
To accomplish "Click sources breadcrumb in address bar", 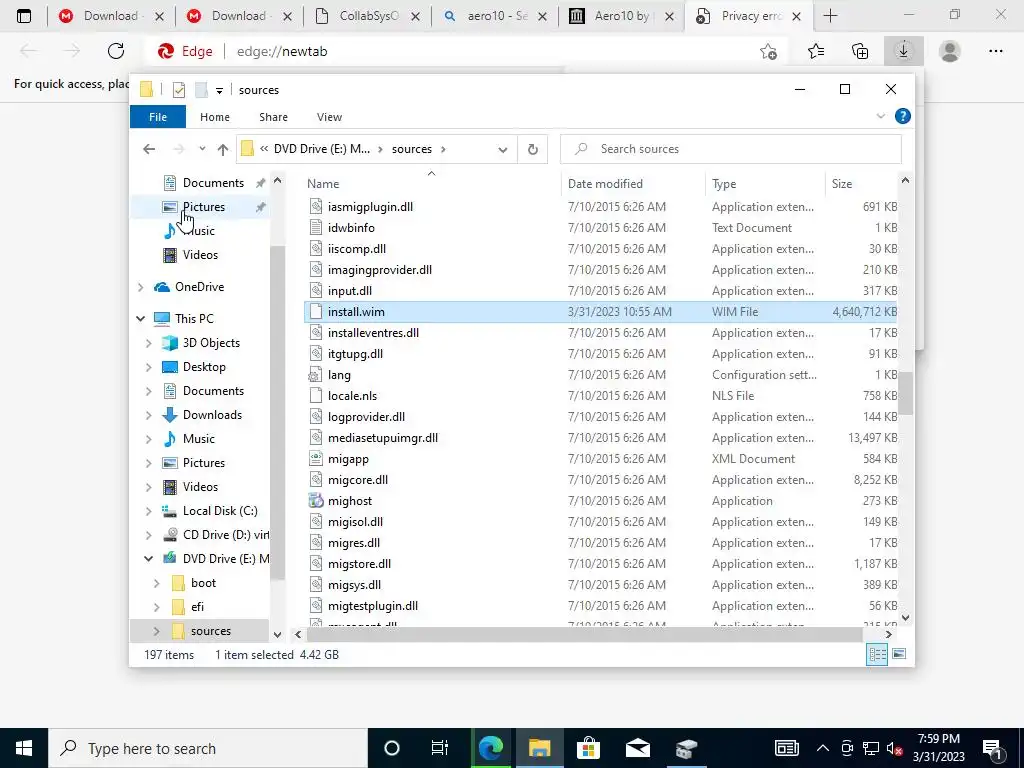I will point(411,149).
